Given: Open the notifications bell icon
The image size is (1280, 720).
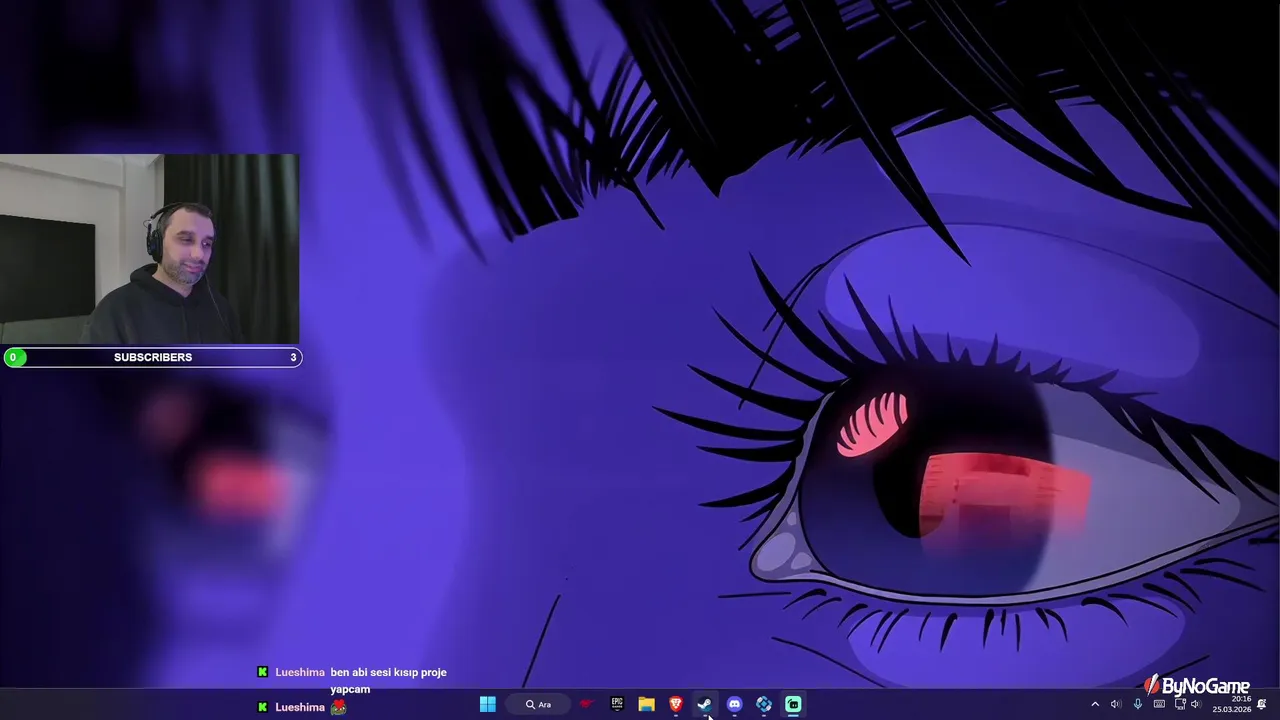Looking at the screenshot, I should (x=1262, y=704).
